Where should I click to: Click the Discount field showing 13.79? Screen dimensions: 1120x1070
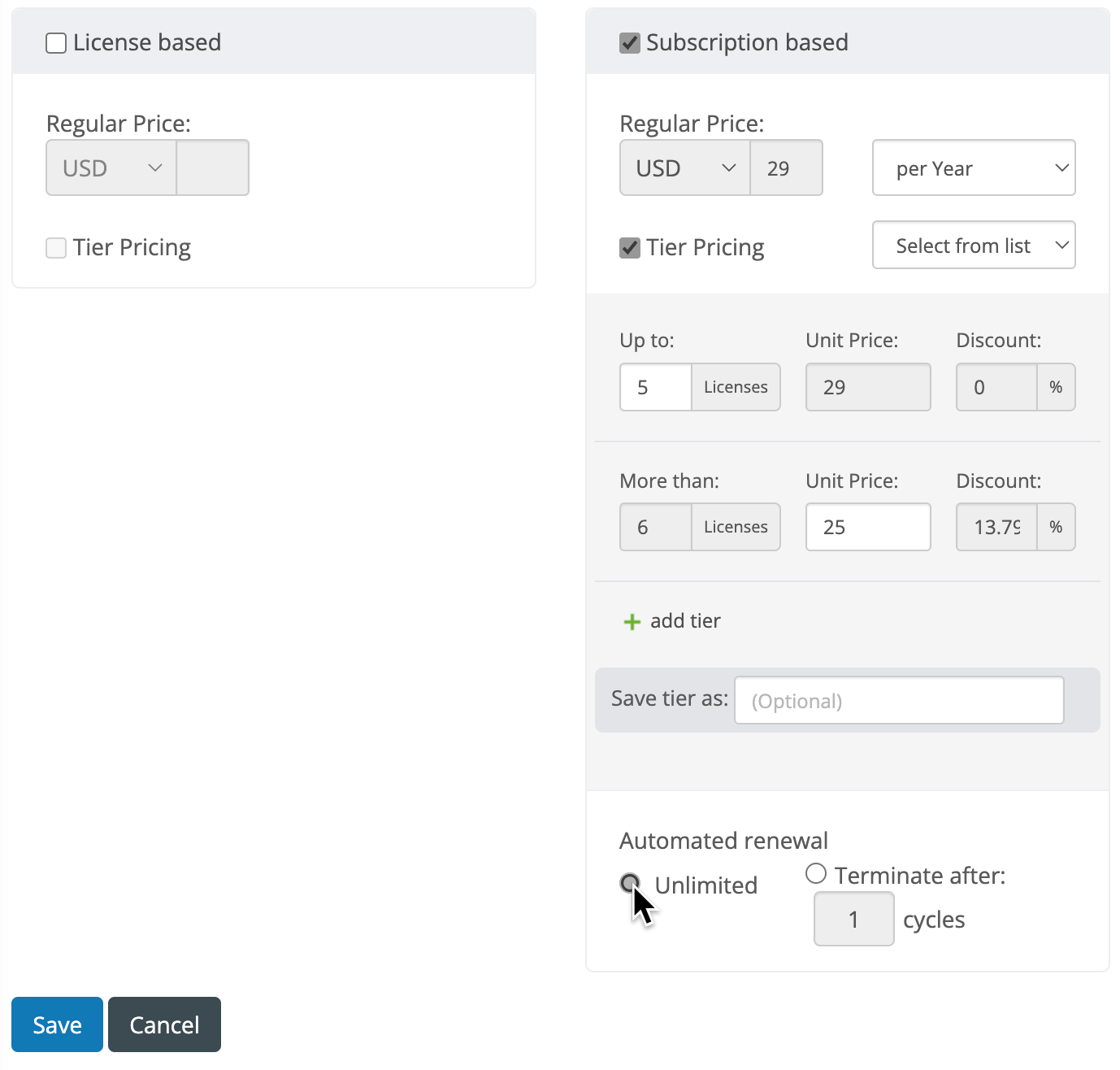point(996,527)
